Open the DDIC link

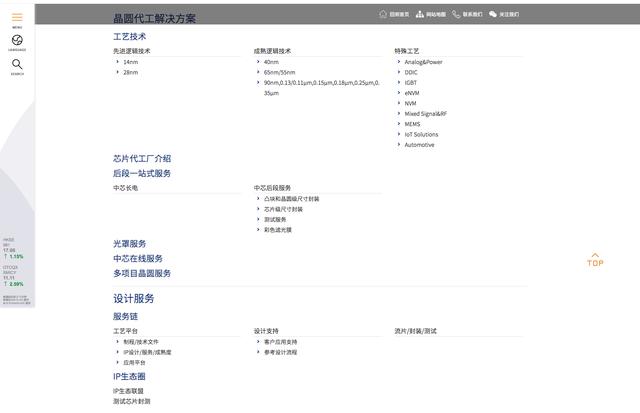tap(411, 72)
